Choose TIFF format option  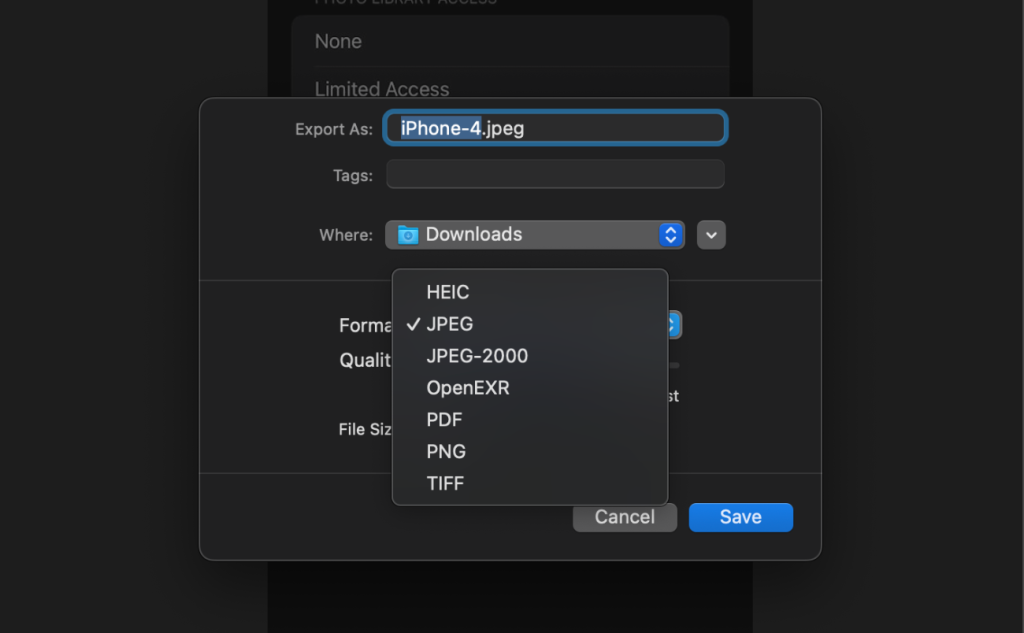pos(445,484)
